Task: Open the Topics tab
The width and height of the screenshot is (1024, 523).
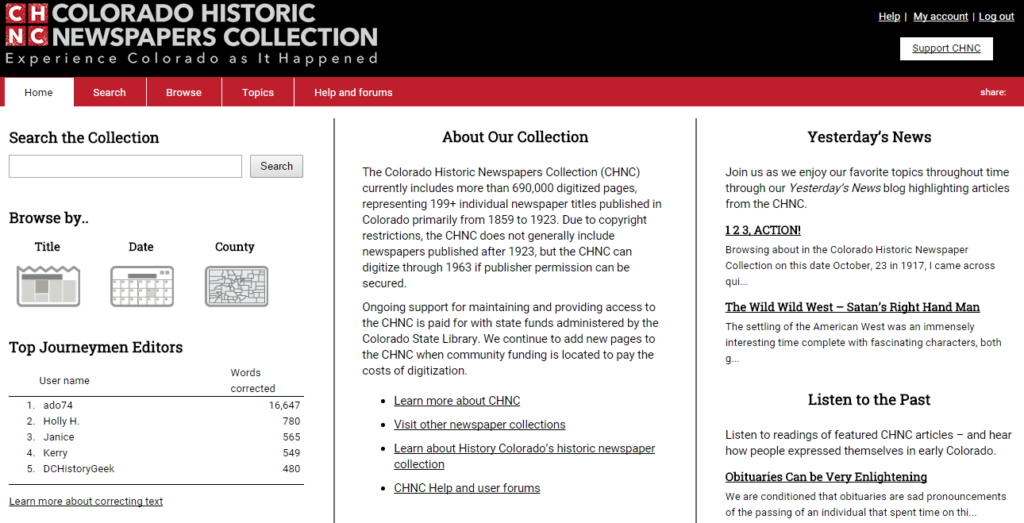Action: coord(258,92)
